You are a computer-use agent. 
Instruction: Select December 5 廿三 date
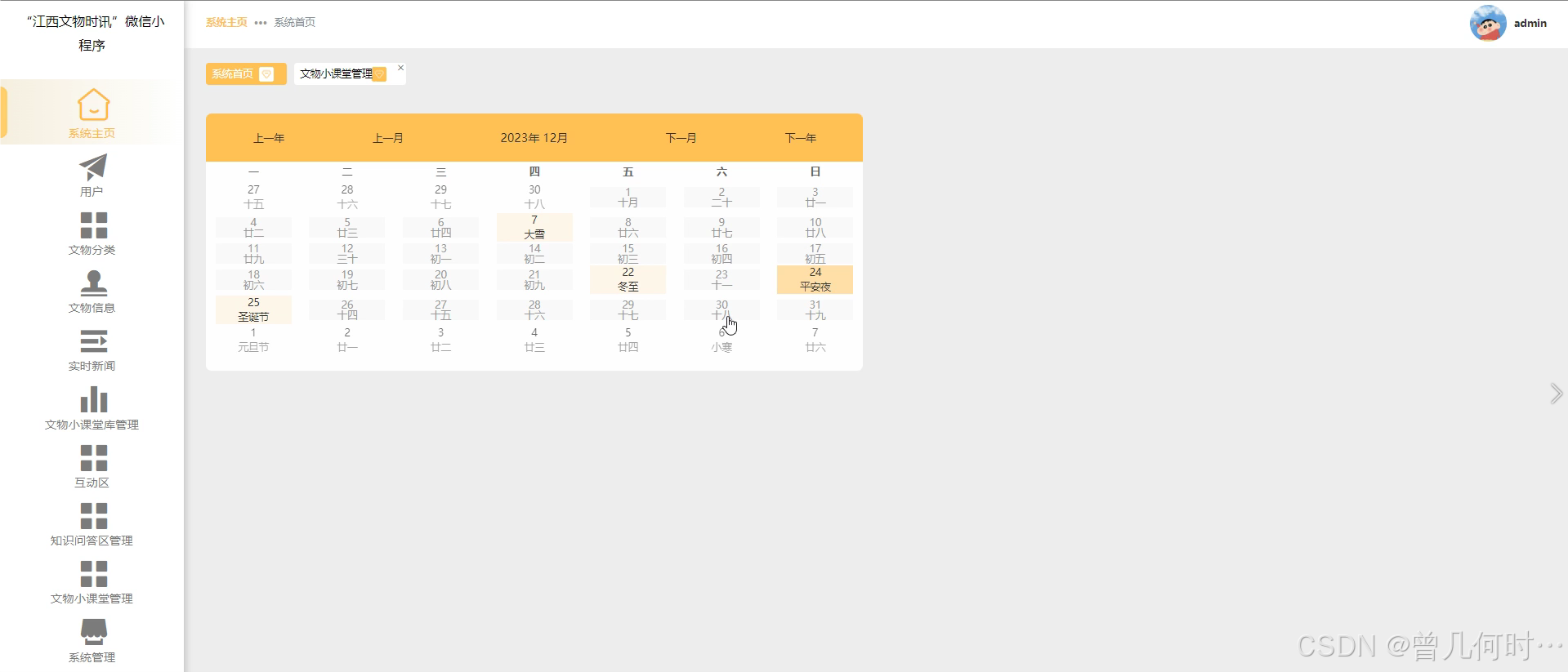(347, 227)
